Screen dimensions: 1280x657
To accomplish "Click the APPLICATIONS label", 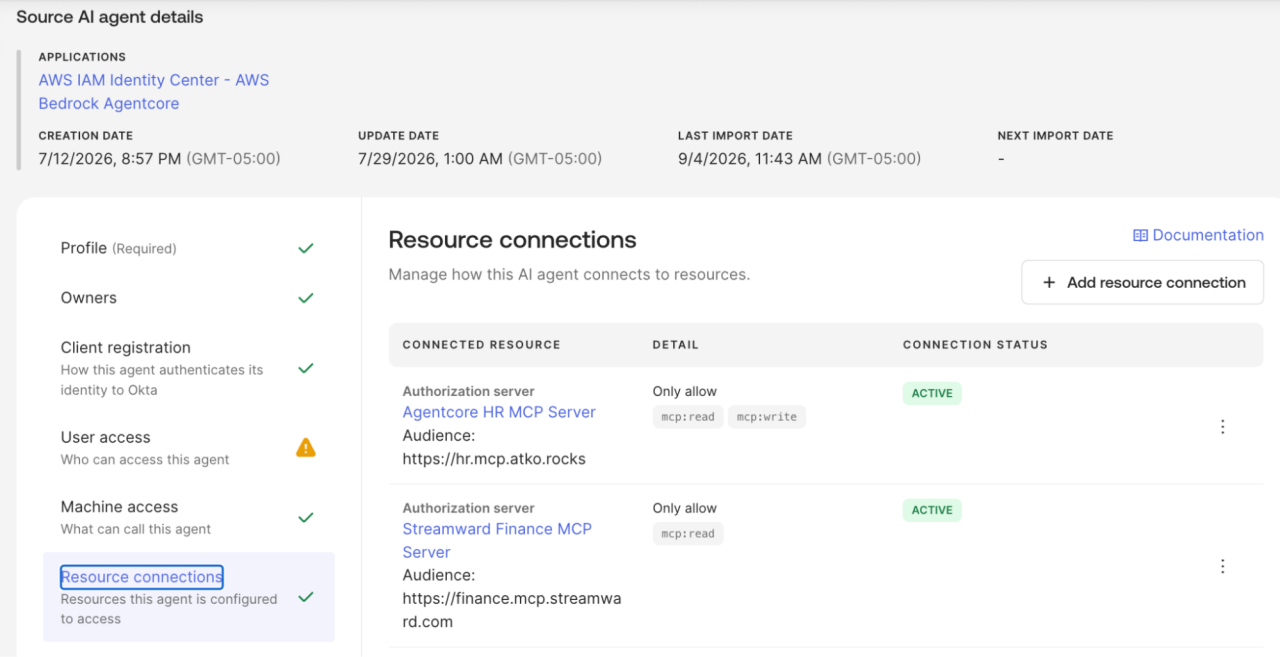I will [x=82, y=57].
